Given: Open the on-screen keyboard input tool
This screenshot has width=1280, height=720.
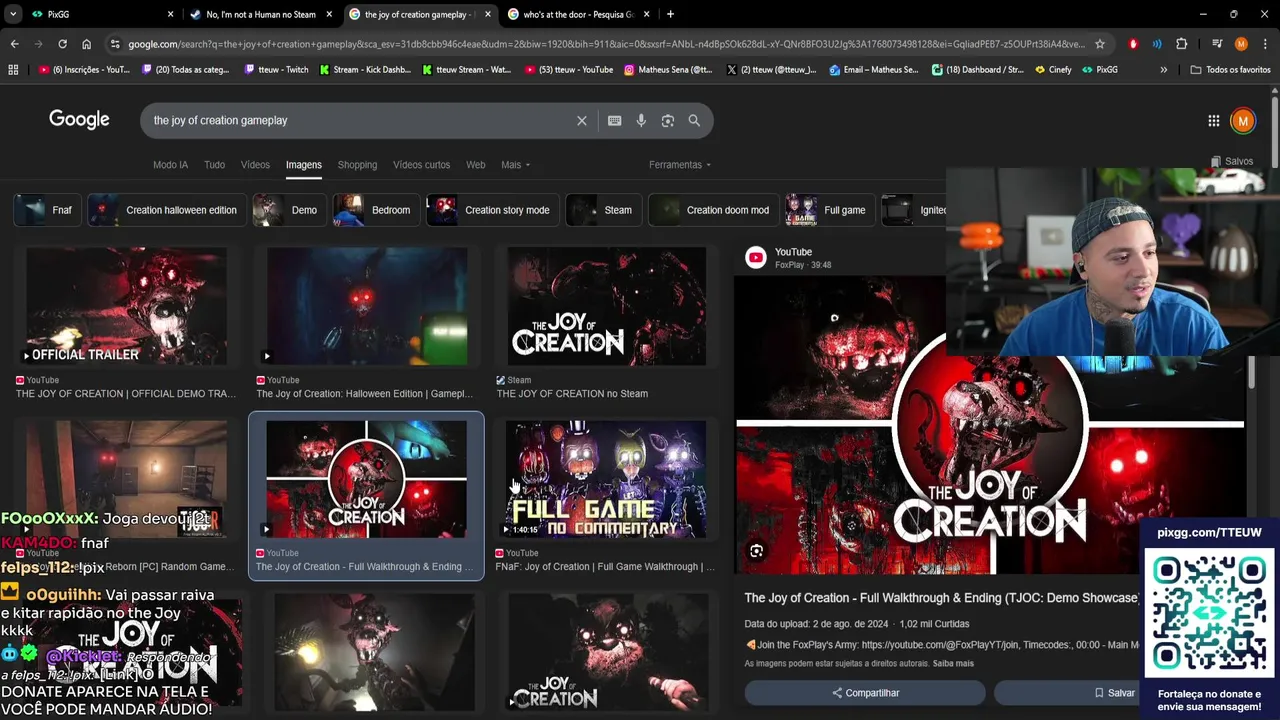Looking at the screenshot, I should point(614,121).
